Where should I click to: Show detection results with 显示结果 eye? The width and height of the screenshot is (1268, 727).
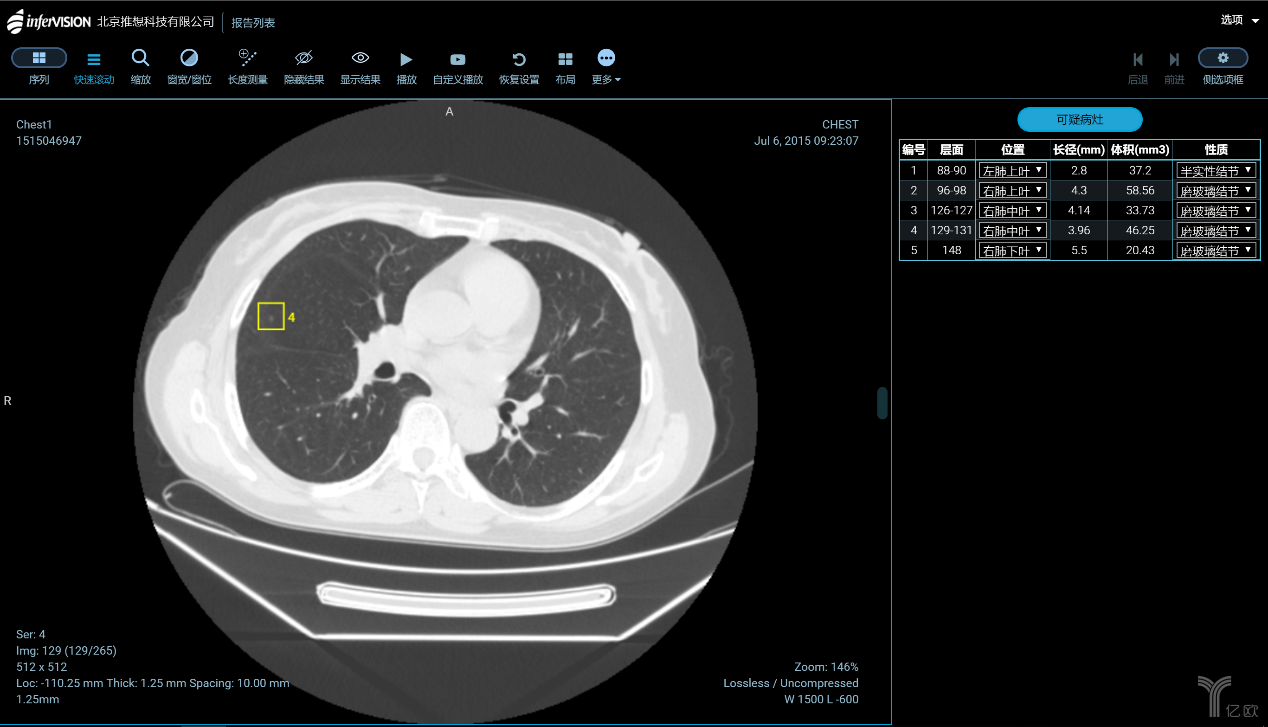[360, 59]
